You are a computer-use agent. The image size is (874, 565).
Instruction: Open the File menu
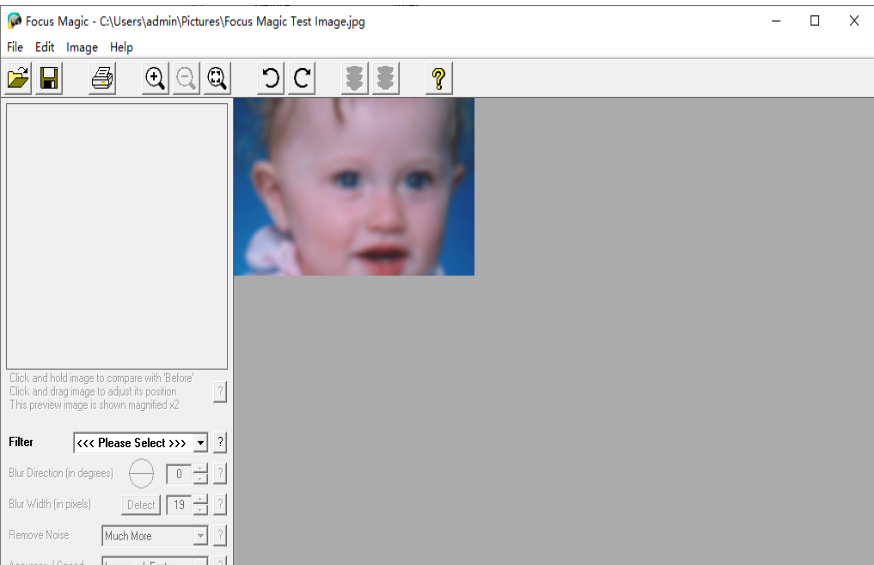[15, 47]
